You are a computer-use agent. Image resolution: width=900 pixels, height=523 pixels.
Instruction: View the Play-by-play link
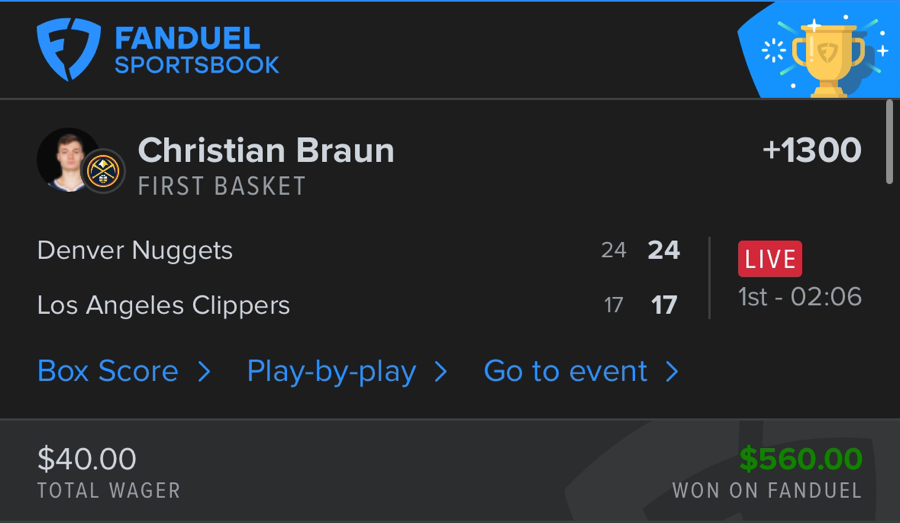331,371
